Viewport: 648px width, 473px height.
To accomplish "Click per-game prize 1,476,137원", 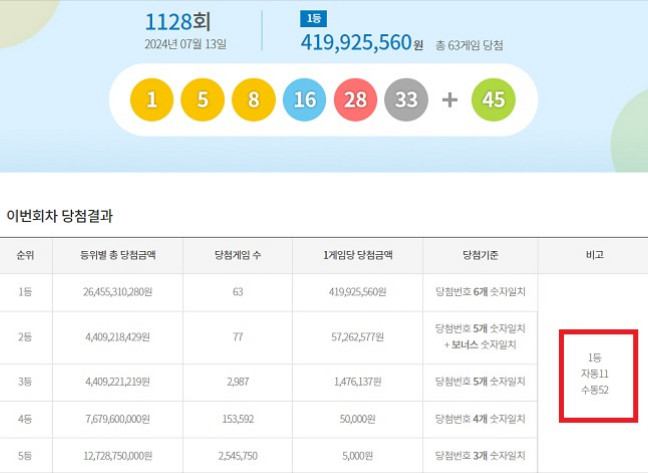I will point(357,382).
